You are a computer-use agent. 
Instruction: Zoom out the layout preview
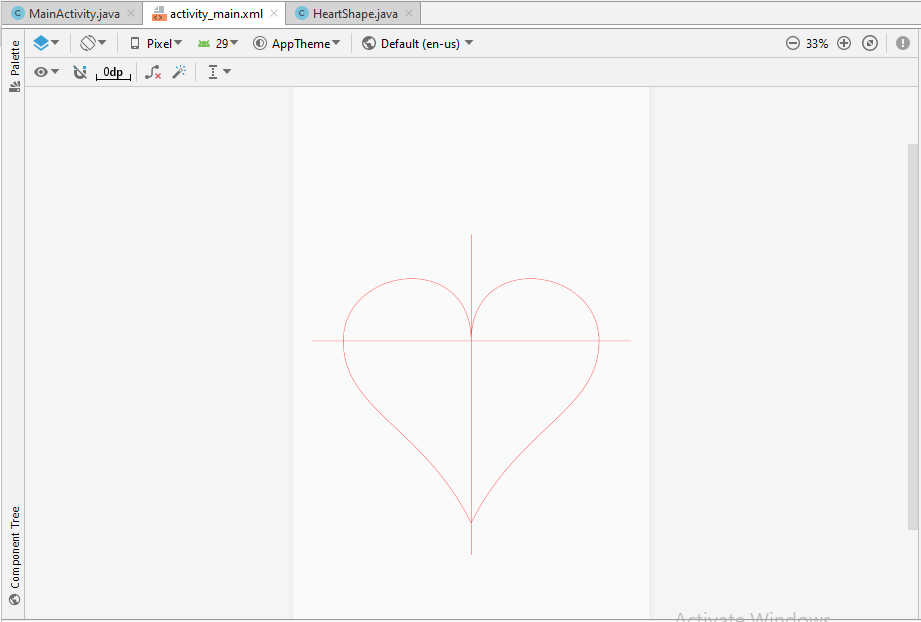[792, 43]
